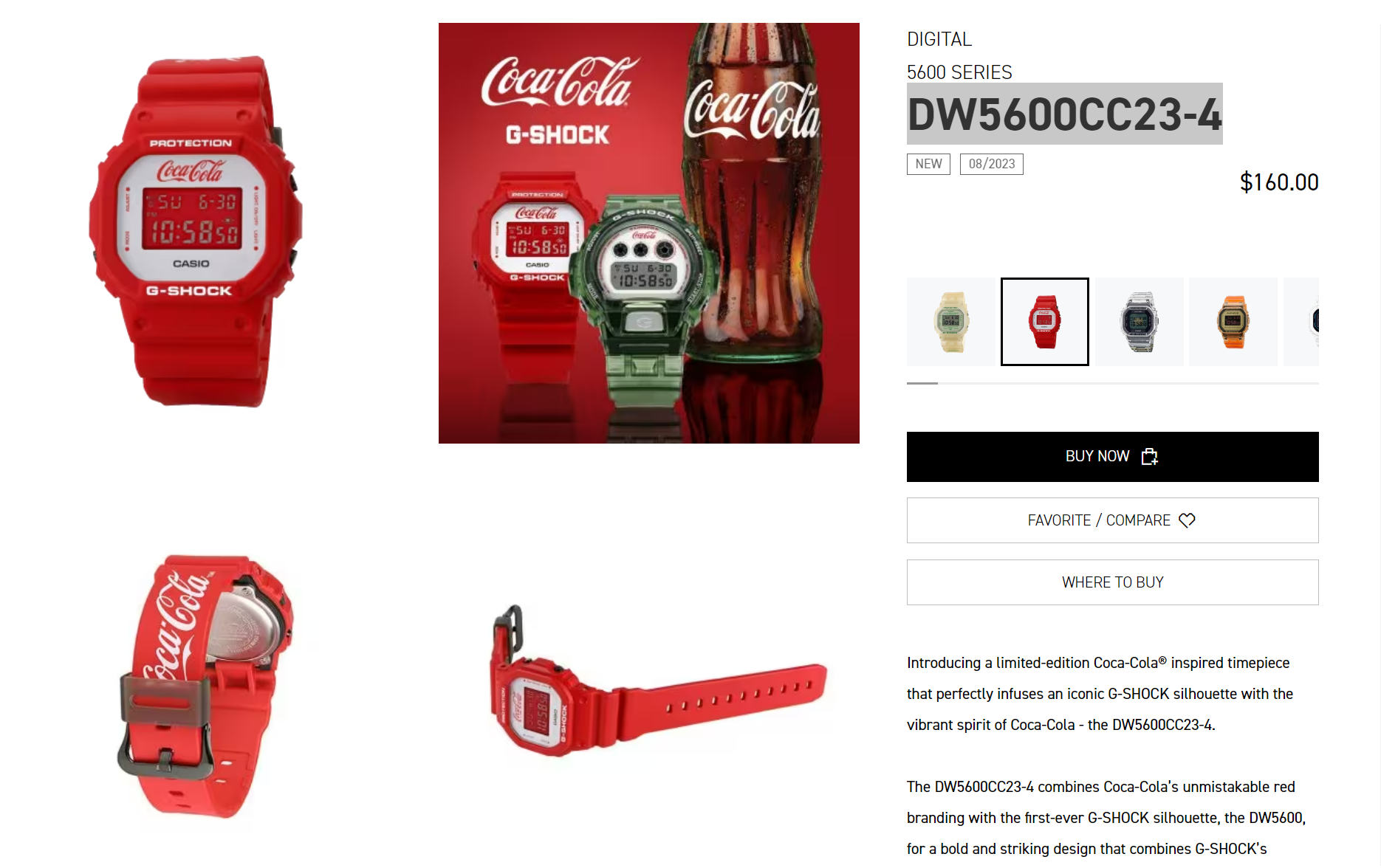
Task: Click the heart icon beside Favorite / Compare
Action: [1187, 520]
